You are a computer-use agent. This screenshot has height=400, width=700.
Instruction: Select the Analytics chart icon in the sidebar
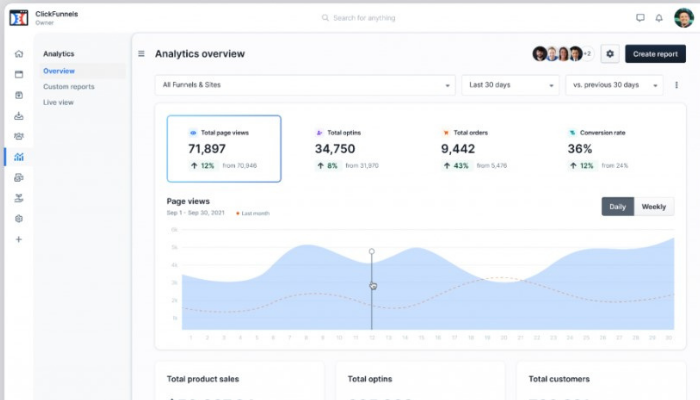19,157
